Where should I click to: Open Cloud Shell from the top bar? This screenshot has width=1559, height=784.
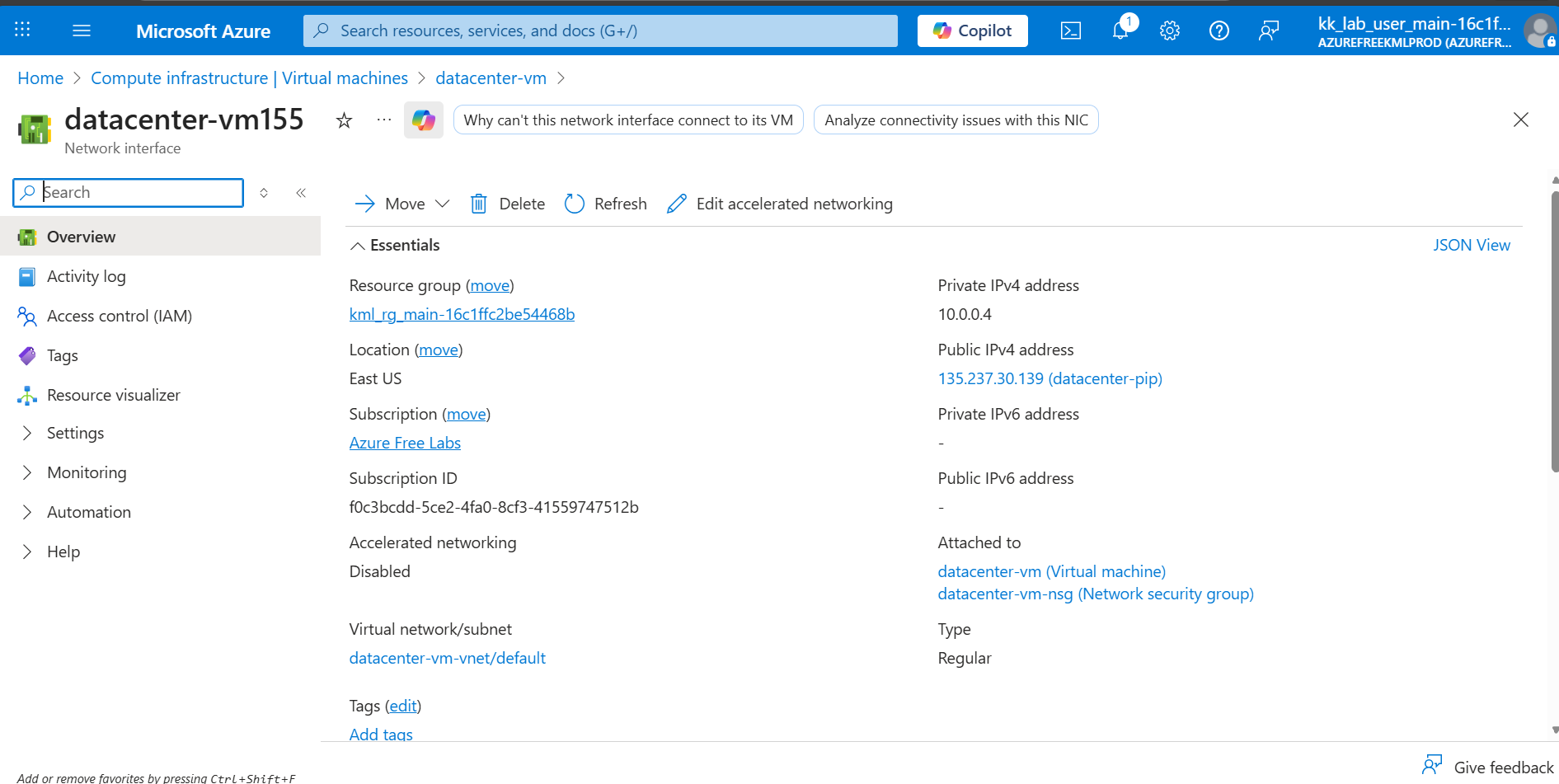pos(1071,31)
